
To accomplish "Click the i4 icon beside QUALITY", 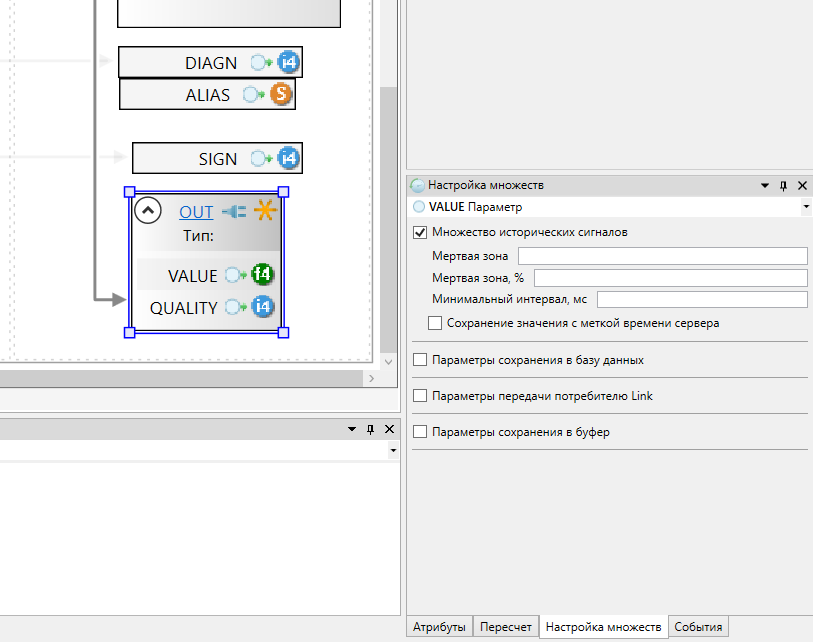I will [263, 307].
